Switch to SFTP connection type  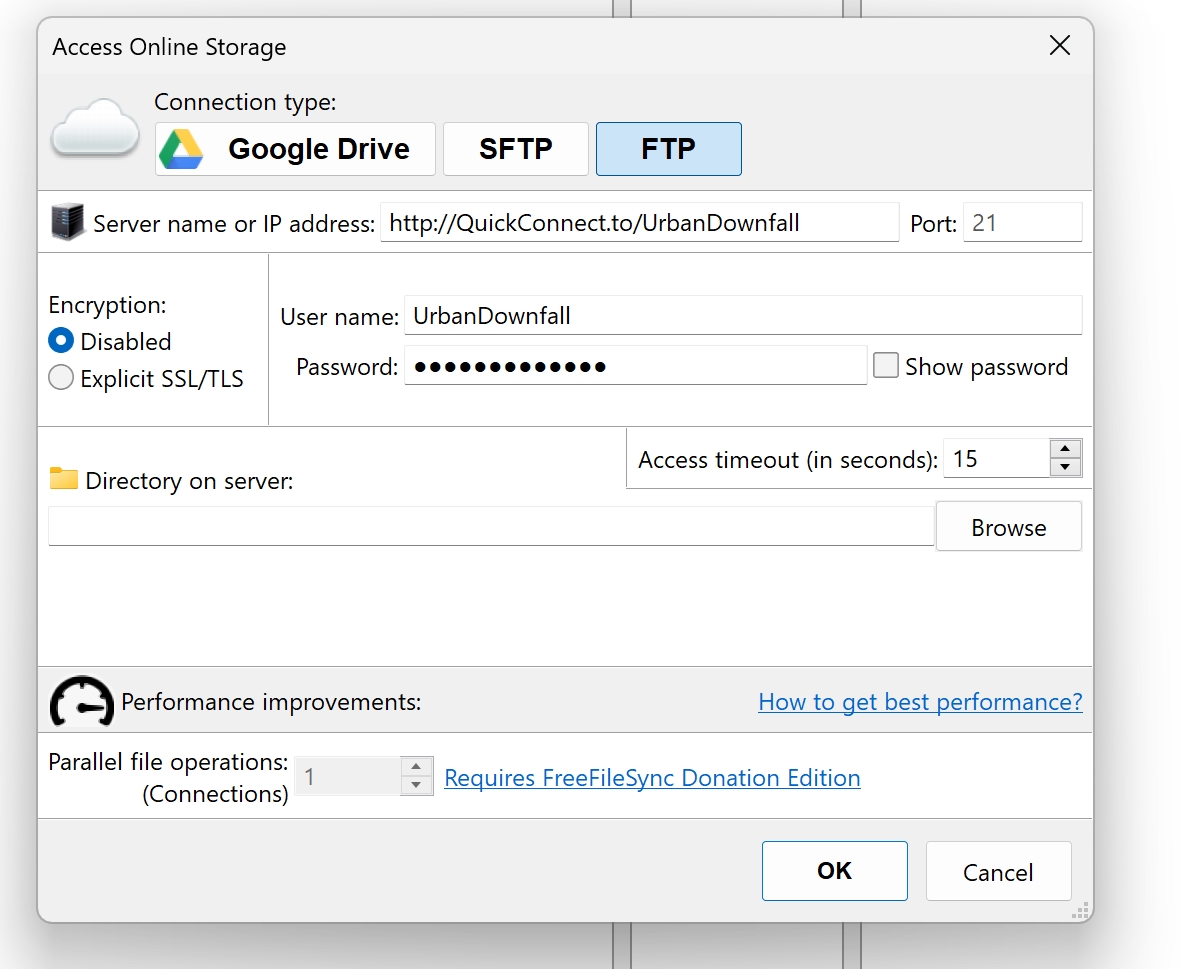516,149
